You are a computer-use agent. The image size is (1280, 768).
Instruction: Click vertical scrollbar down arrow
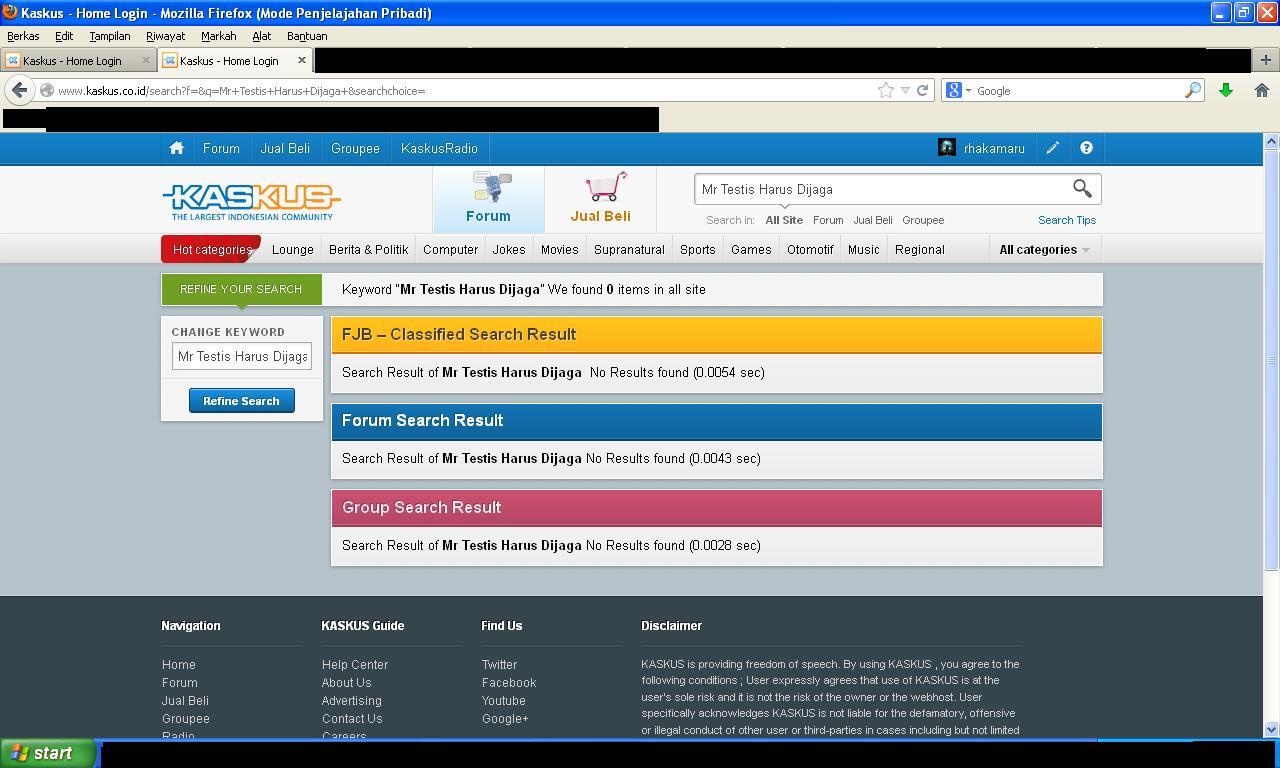tap(1271, 729)
